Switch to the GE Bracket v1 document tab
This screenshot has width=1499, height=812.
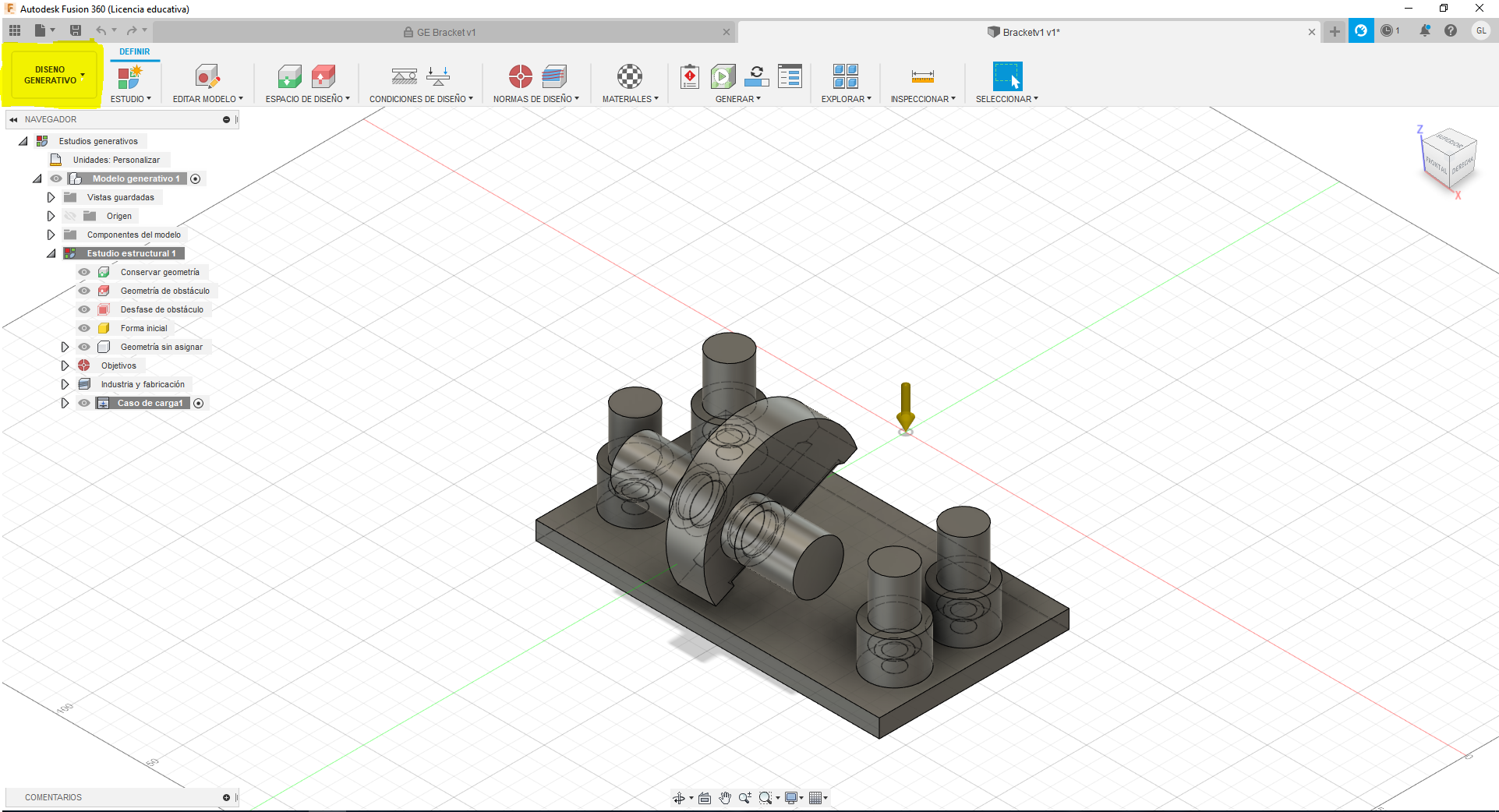(446, 32)
